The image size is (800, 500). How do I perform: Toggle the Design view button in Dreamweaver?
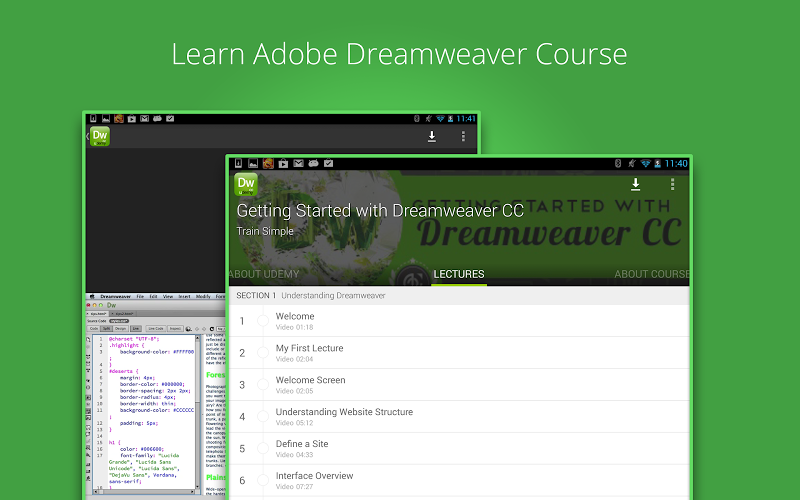(120, 329)
